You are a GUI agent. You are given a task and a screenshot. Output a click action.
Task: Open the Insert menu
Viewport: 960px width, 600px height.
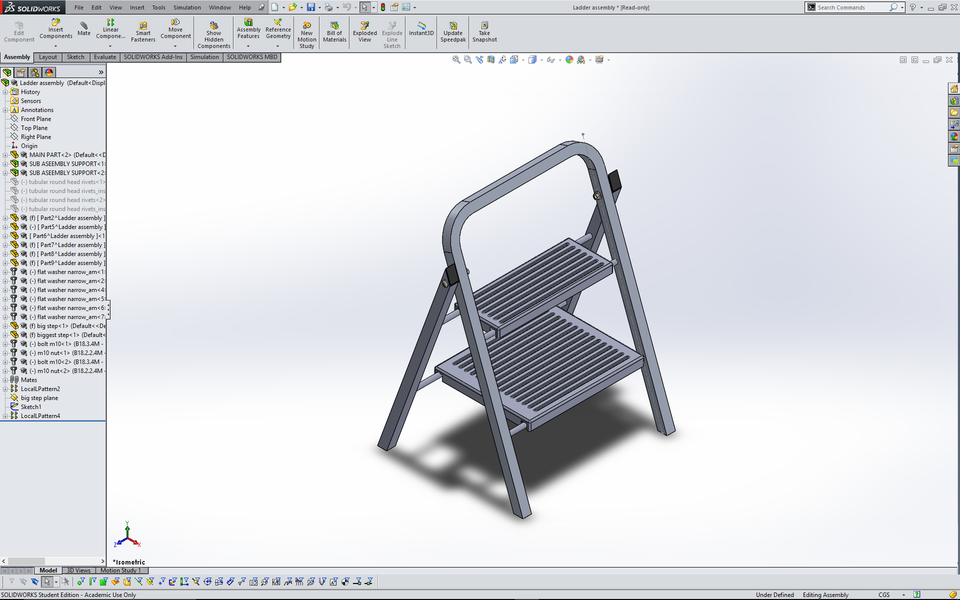137,6
